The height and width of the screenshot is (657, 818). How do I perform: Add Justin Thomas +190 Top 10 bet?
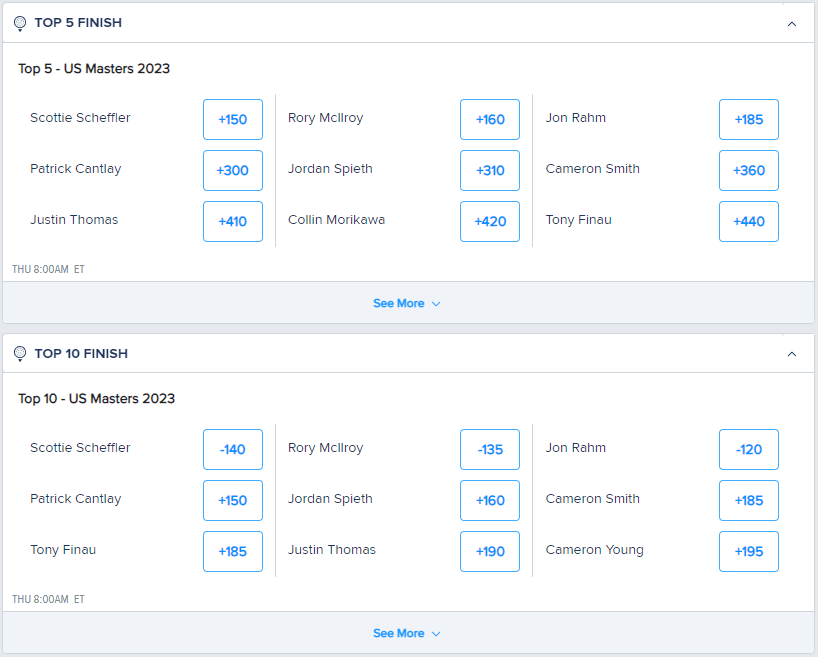(490, 552)
